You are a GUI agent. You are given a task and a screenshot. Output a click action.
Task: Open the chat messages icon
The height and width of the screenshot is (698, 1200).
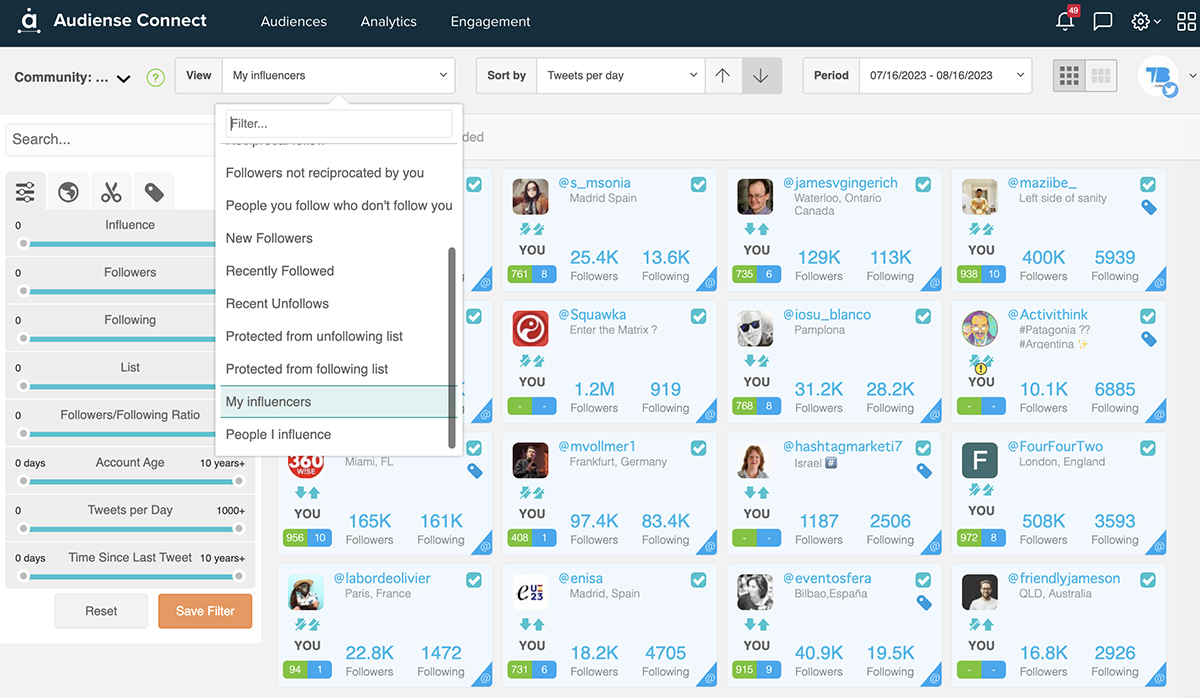point(1103,21)
